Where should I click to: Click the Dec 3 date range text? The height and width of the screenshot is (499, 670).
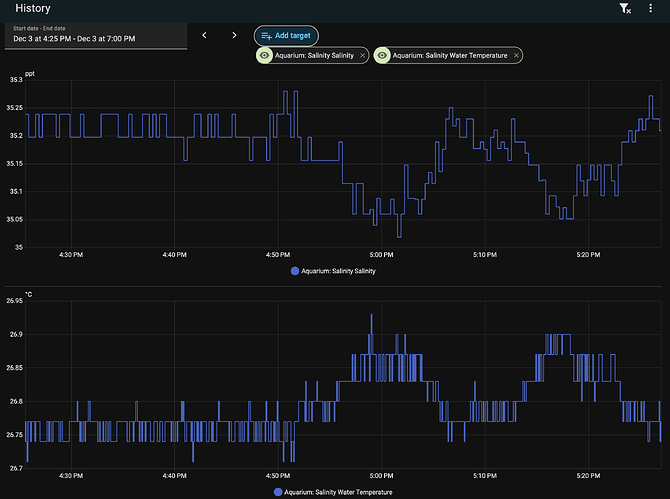tap(75, 39)
